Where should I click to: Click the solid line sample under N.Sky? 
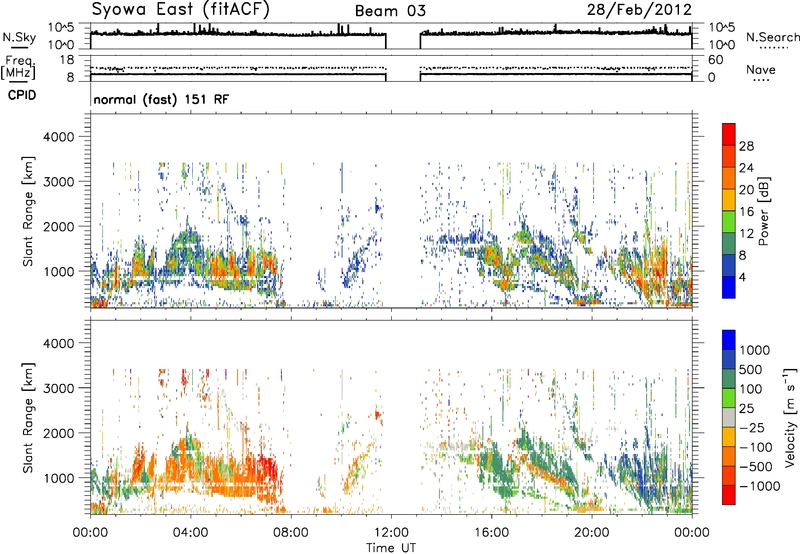[19, 48]
